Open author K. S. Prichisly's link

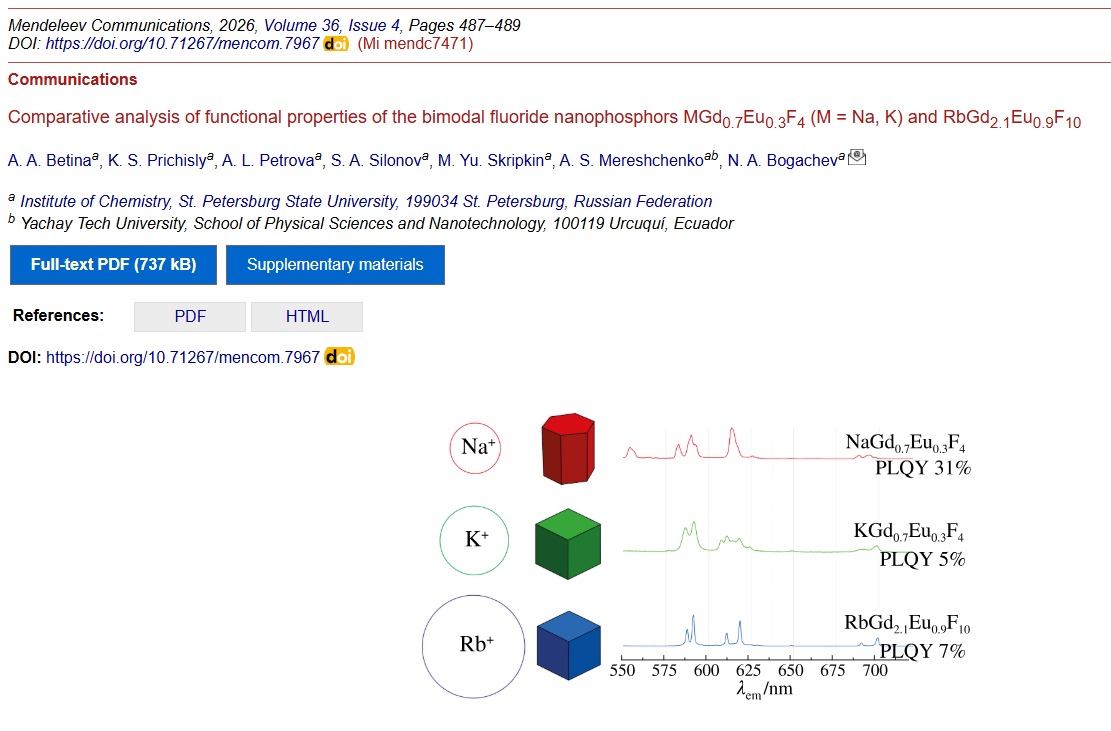(x=158, y=161)
